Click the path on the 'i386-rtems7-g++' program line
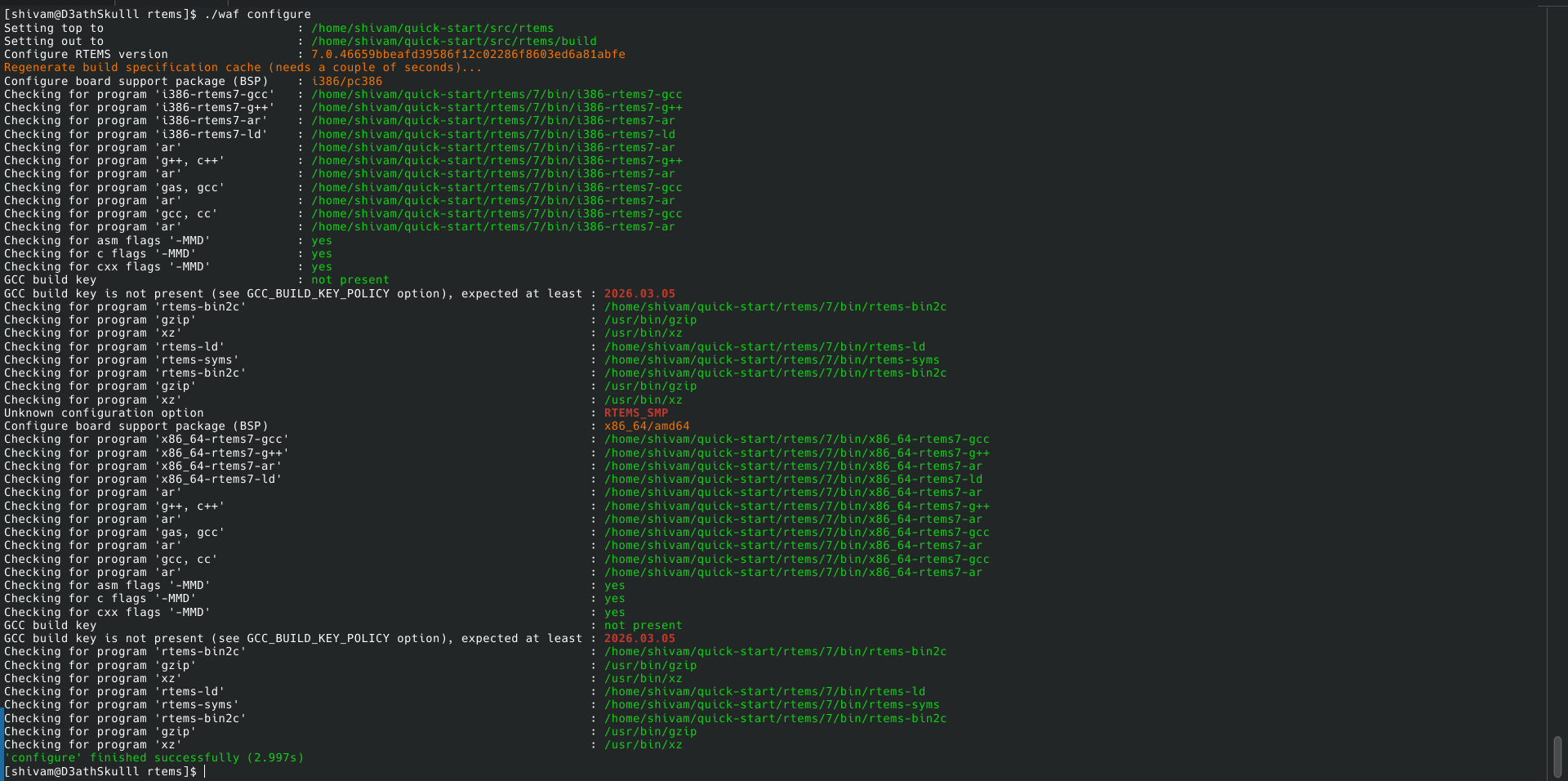 coord(497,108)
